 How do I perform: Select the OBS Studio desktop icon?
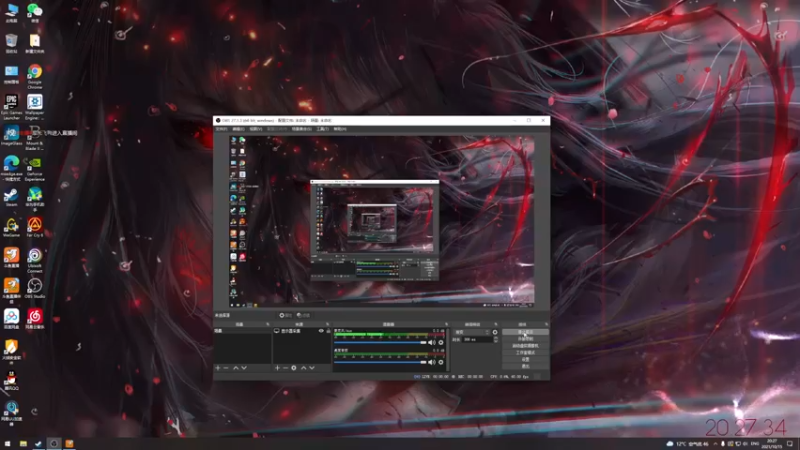pyautogui.click(x=35, y=288)
